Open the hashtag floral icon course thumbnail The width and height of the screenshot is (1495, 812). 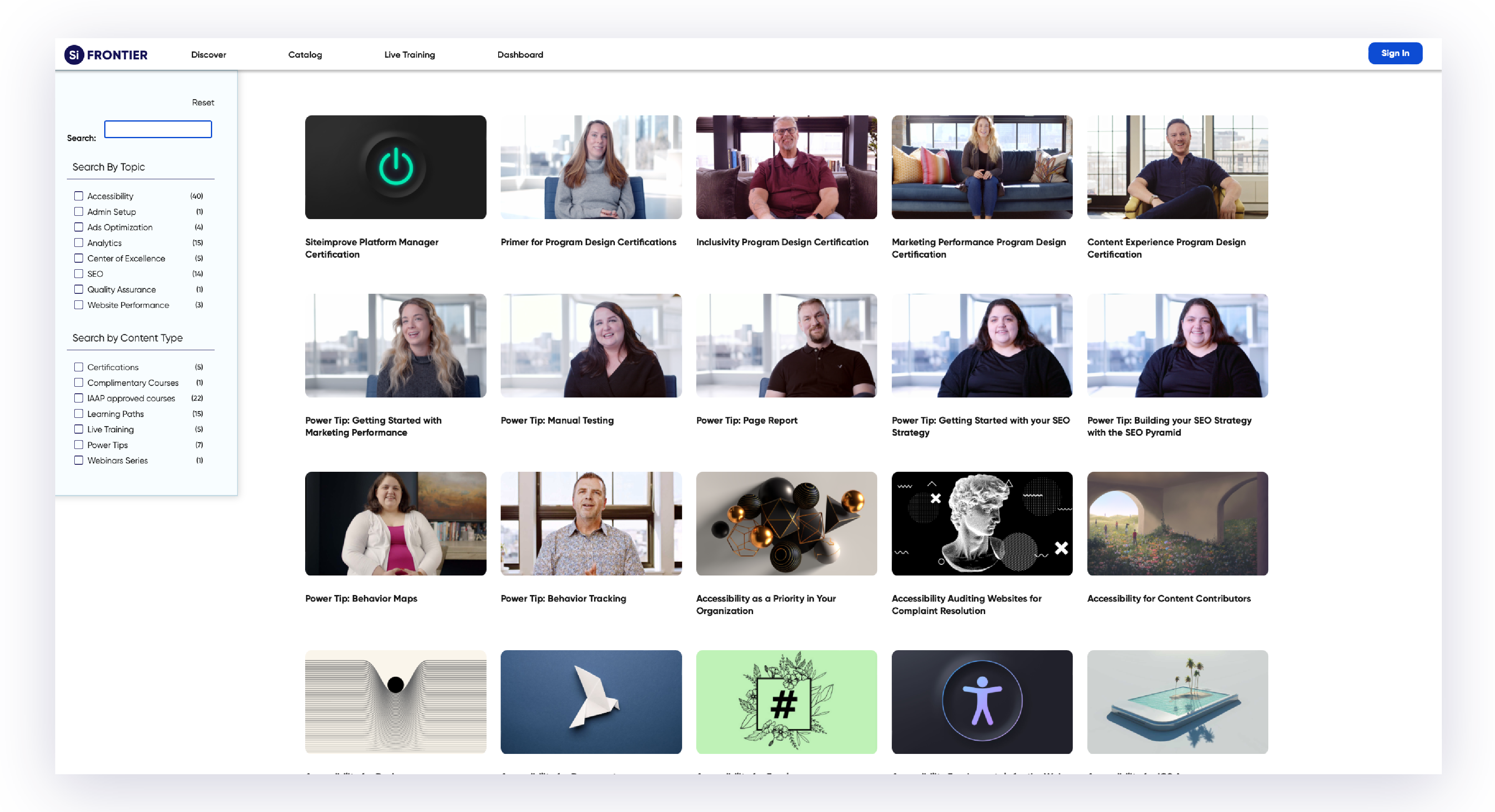786,701
